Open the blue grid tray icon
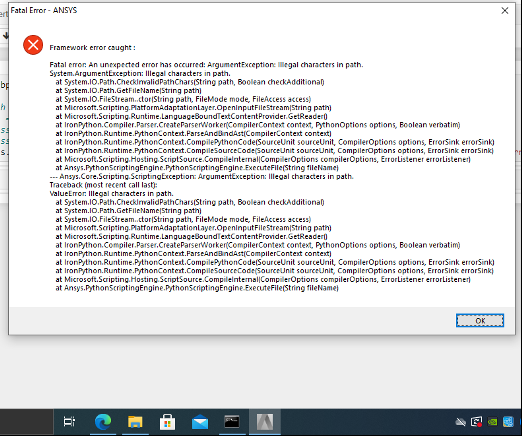This screenshot has height=436, width=522. (508, 422)
